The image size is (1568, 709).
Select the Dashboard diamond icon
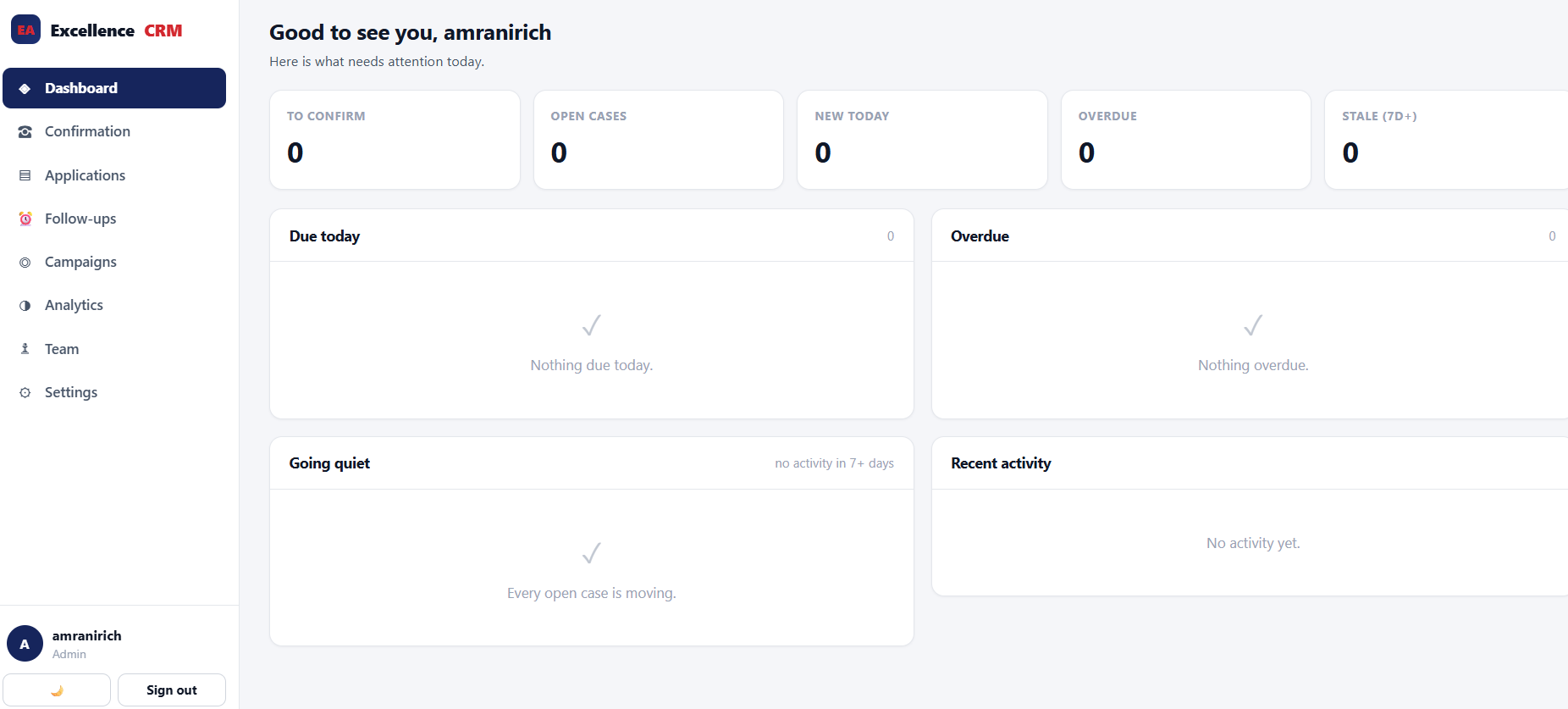click(x=25, y=88)
